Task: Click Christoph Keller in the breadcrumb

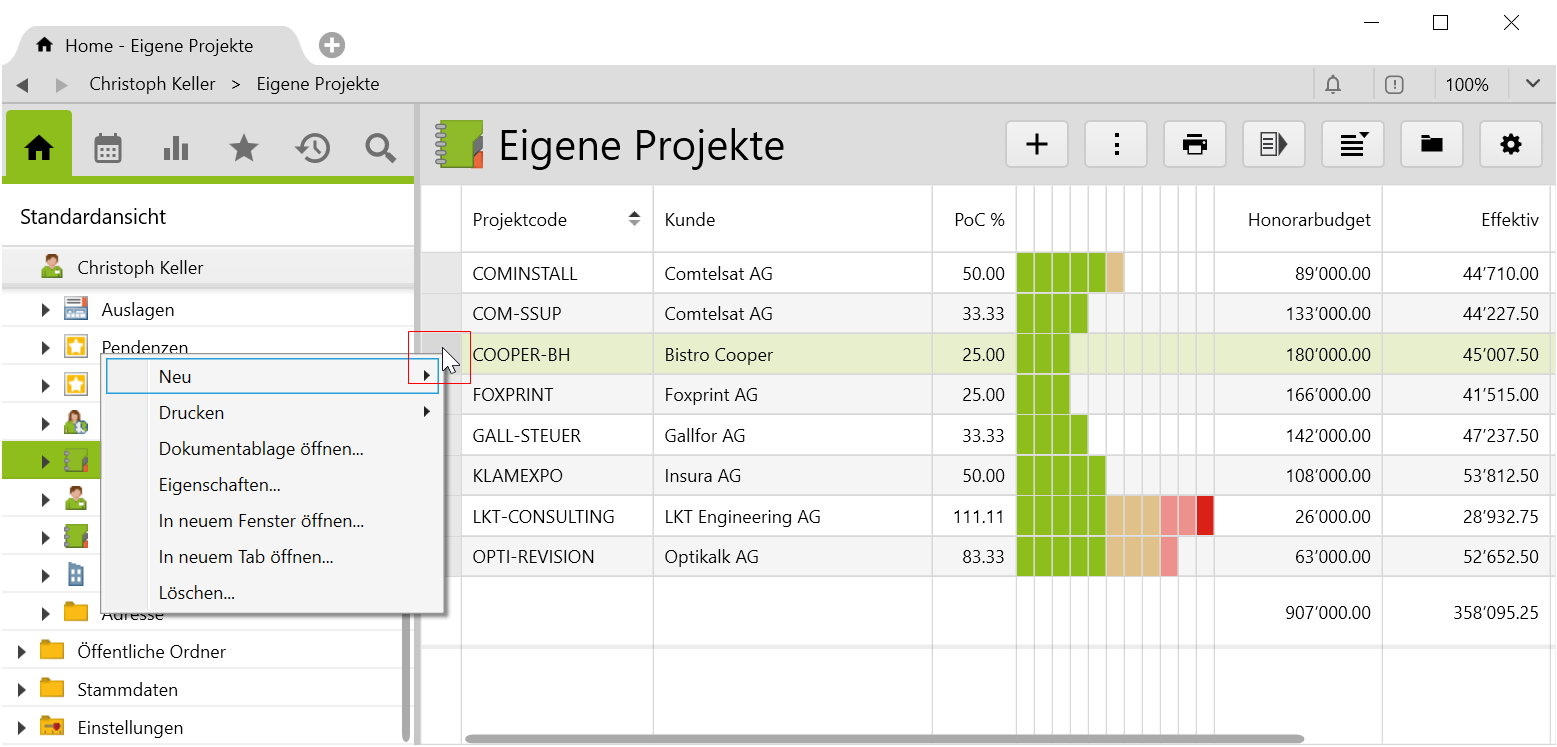Action: [x=152, y=84]
